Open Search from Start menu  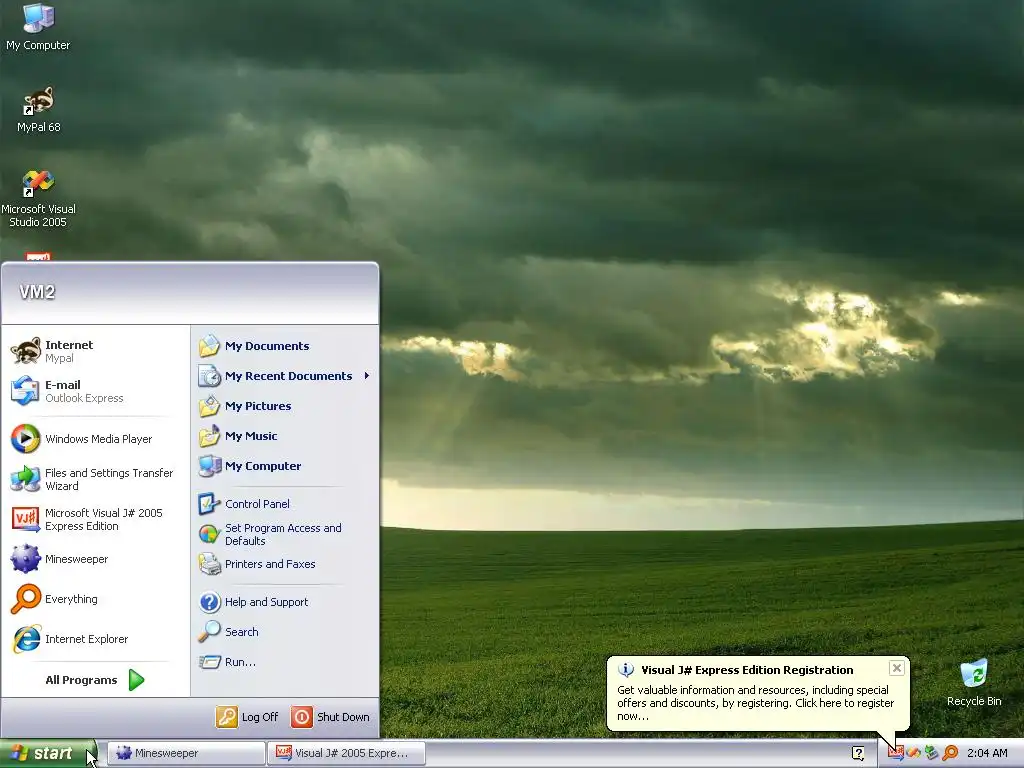click(x=285, y=632)
